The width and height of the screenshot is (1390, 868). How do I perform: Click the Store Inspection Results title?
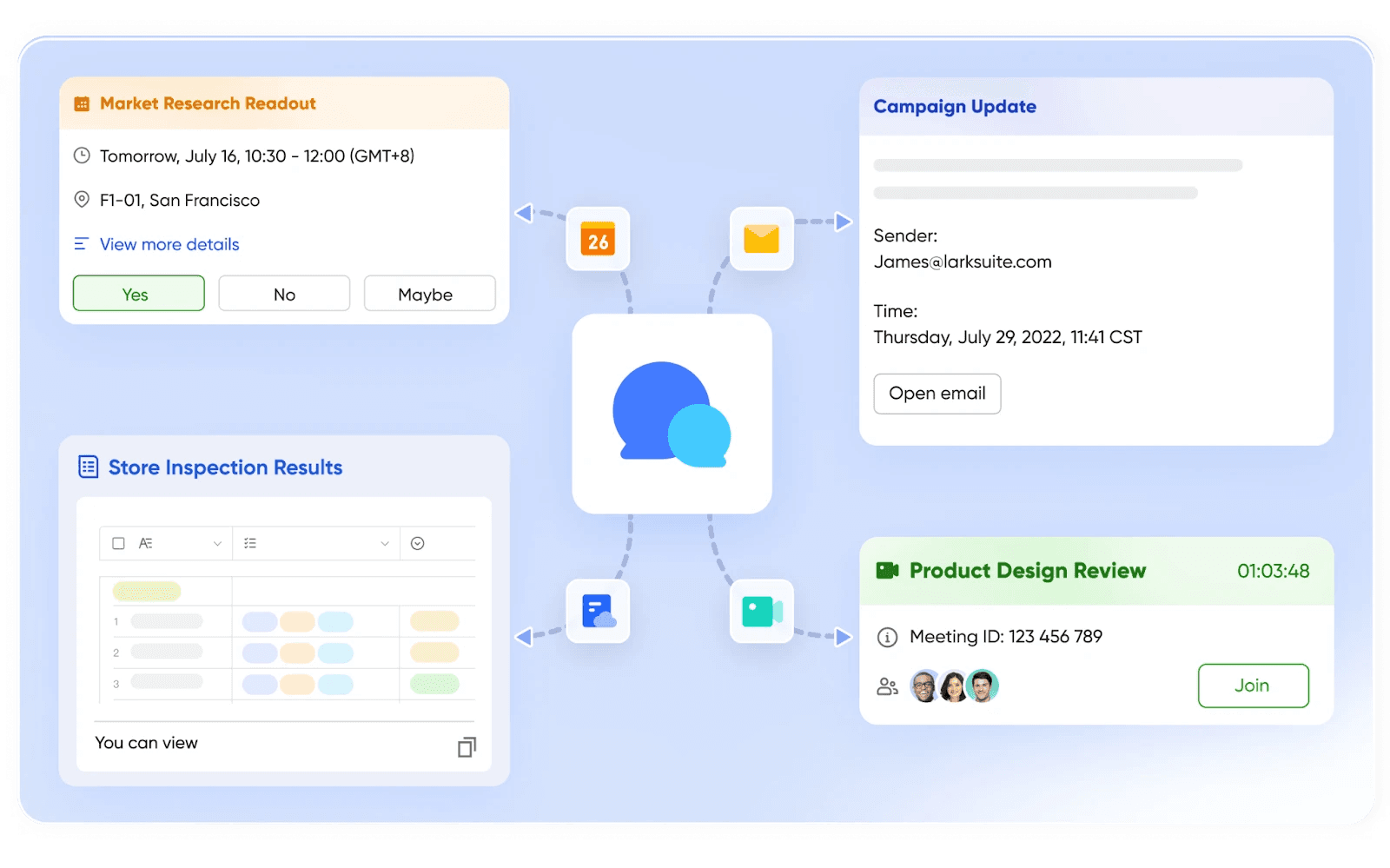click(x=225, y=467)
